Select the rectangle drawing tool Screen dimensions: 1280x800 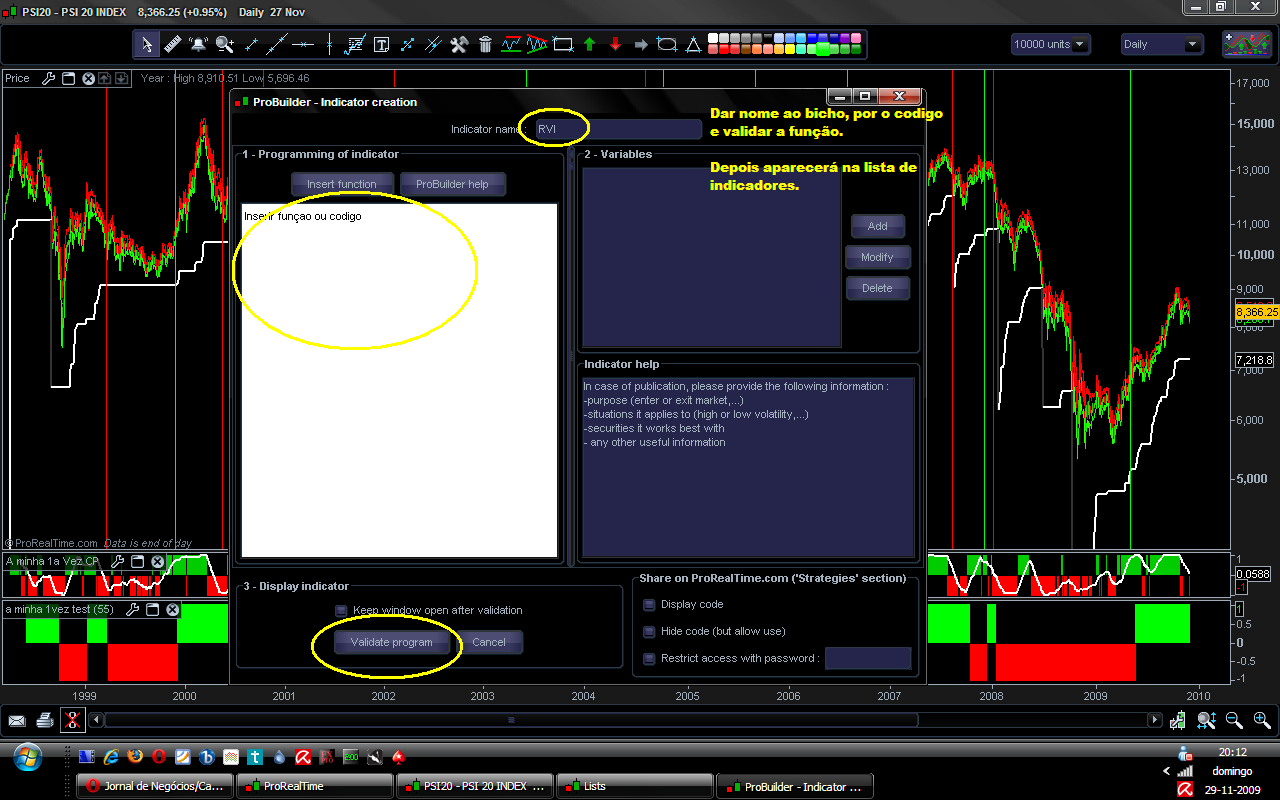pos(563,44)
